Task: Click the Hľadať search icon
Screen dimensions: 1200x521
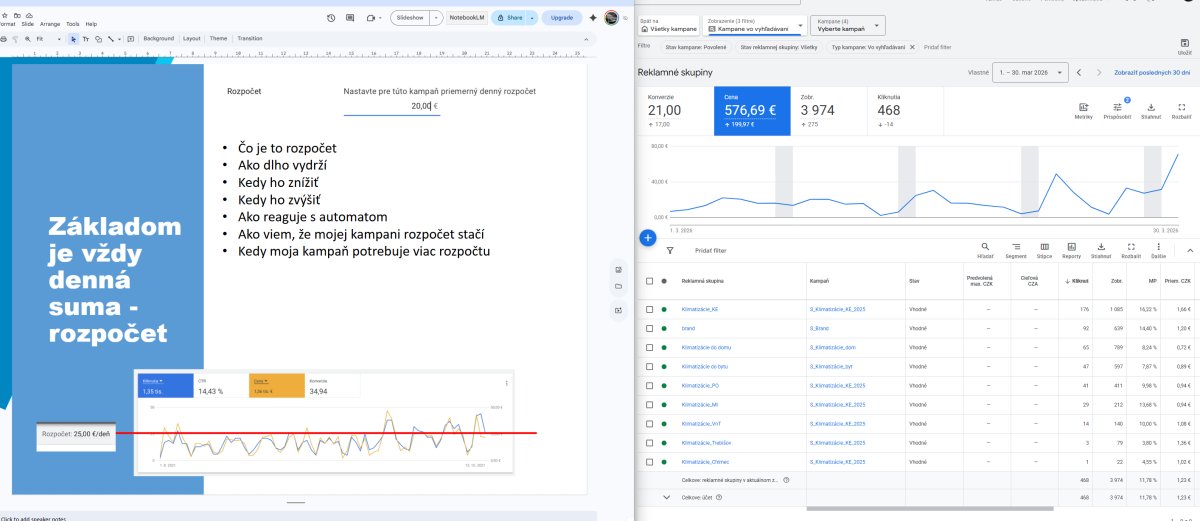Action: (x=985, y=249)
